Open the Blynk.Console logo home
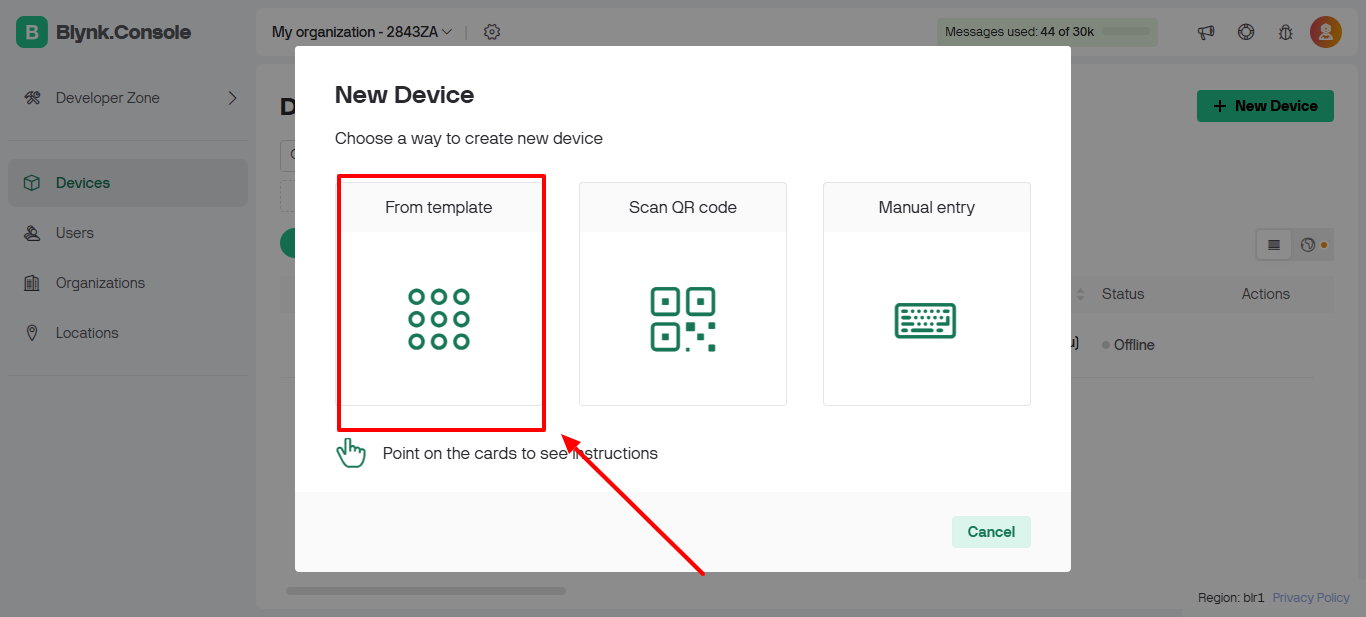The height and width of the screenshot is (617, 1366). coord(104,32)
